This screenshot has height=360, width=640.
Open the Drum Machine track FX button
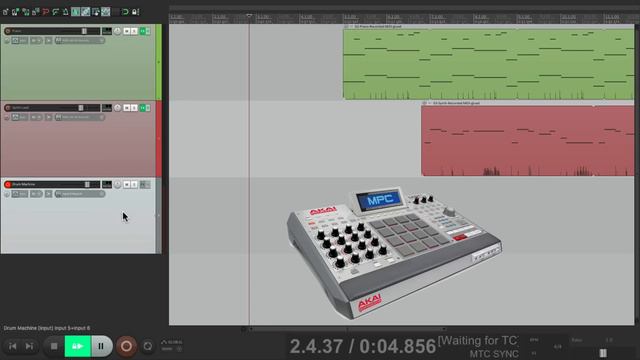[x=143, y=184]
